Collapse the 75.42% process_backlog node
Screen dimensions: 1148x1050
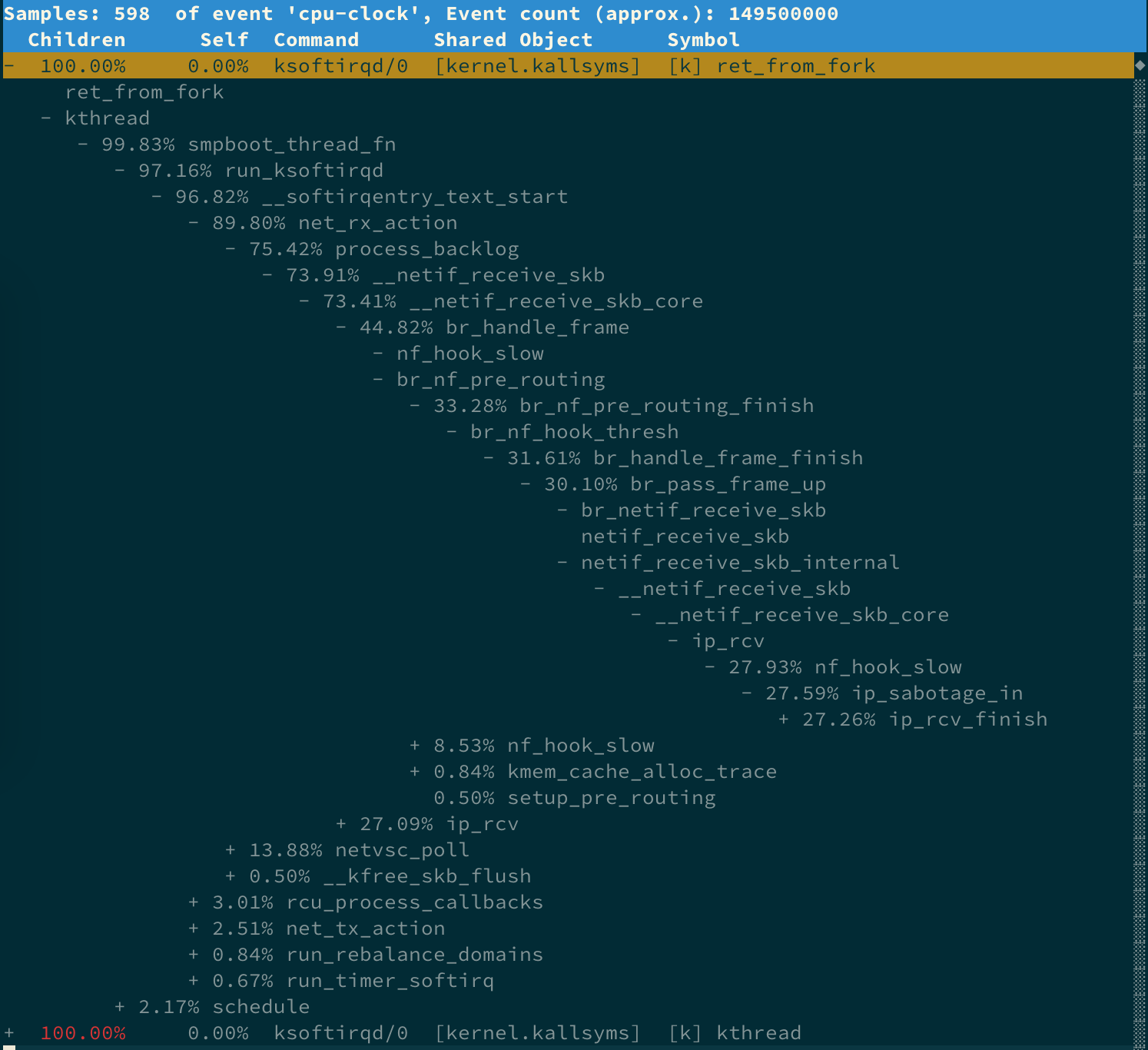230,249
